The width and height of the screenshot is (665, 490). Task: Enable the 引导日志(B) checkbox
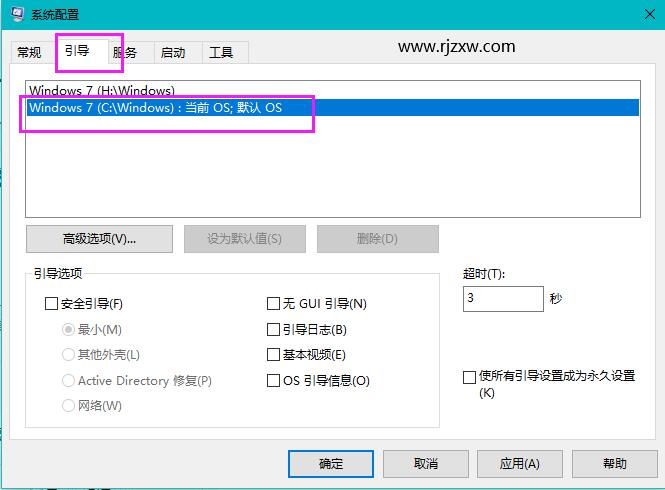(274, 330)
